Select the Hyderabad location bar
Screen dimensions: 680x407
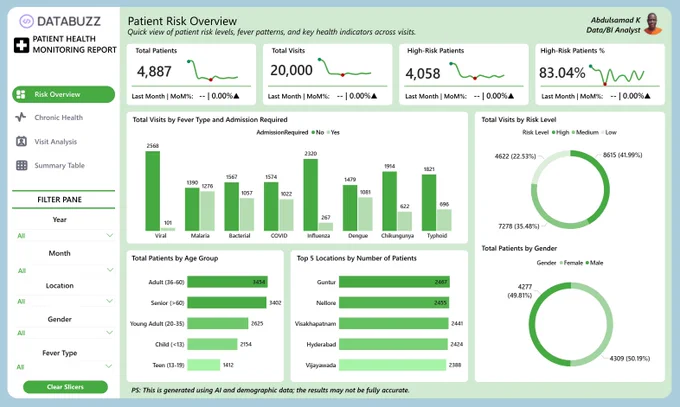pos(393,344)
